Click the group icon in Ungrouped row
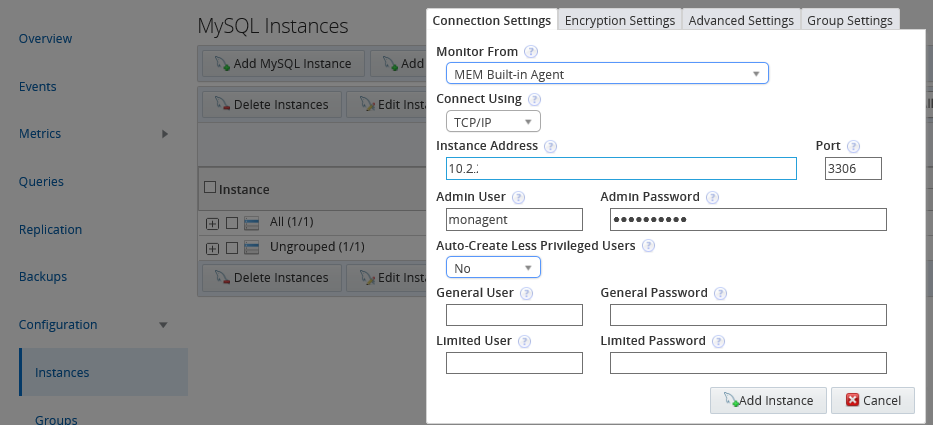 (x=252, y=248)
